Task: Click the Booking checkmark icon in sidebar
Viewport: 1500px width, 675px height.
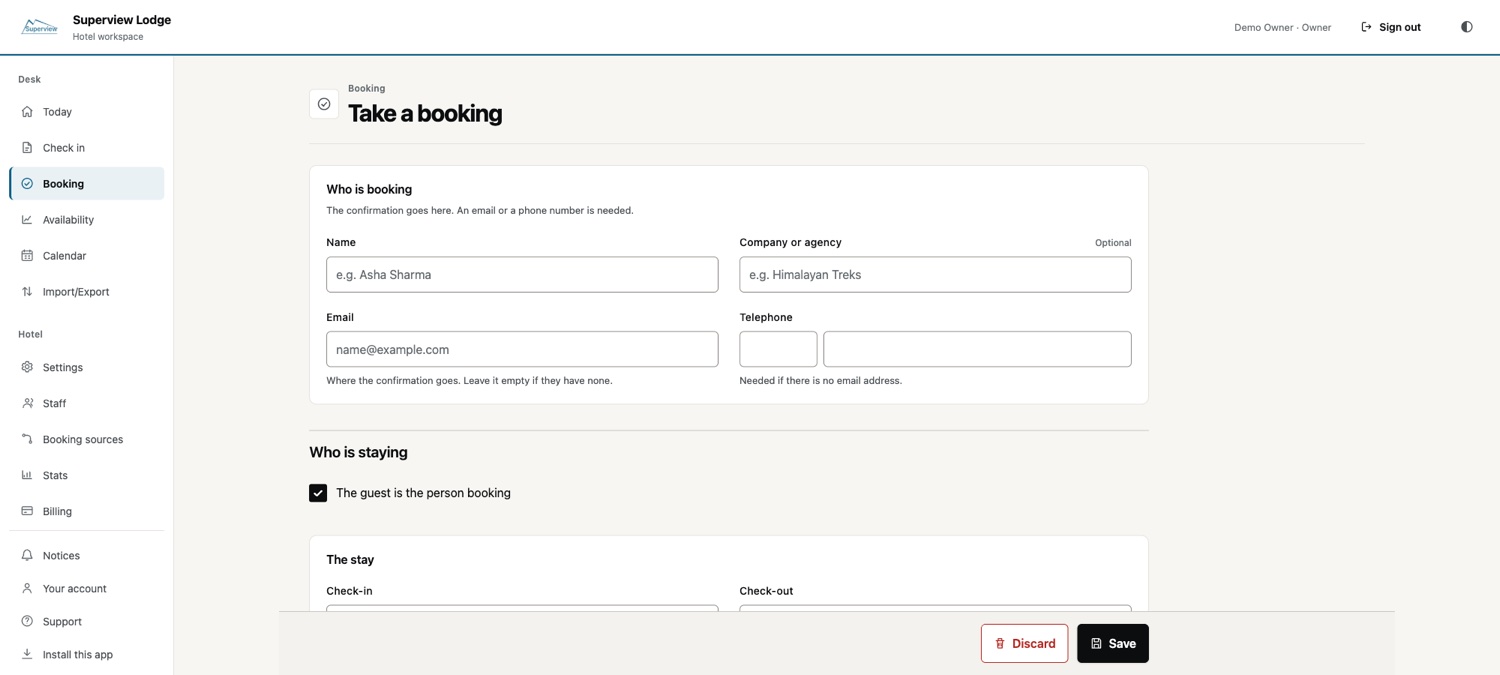Action: (x=27, y=184)
